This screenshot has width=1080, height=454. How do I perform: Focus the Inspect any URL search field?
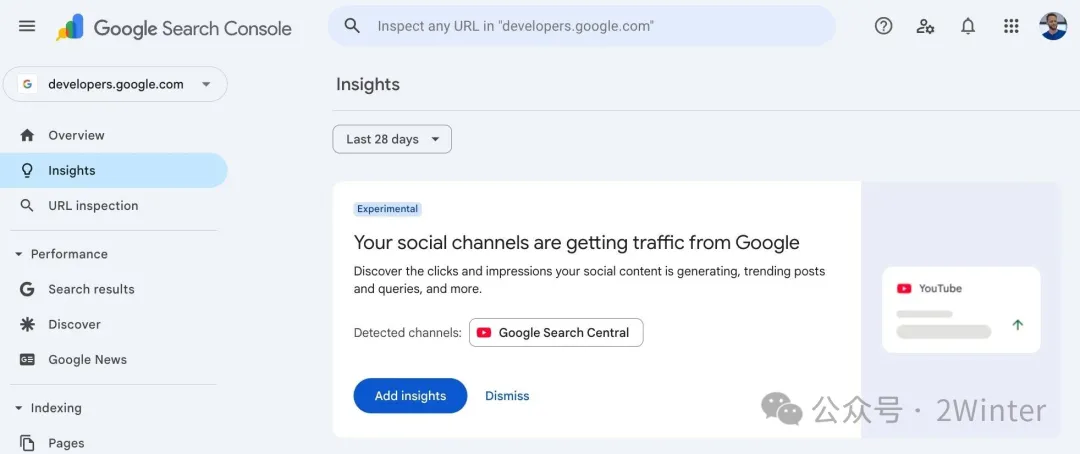pyautogui.click(x=582, y=26)
